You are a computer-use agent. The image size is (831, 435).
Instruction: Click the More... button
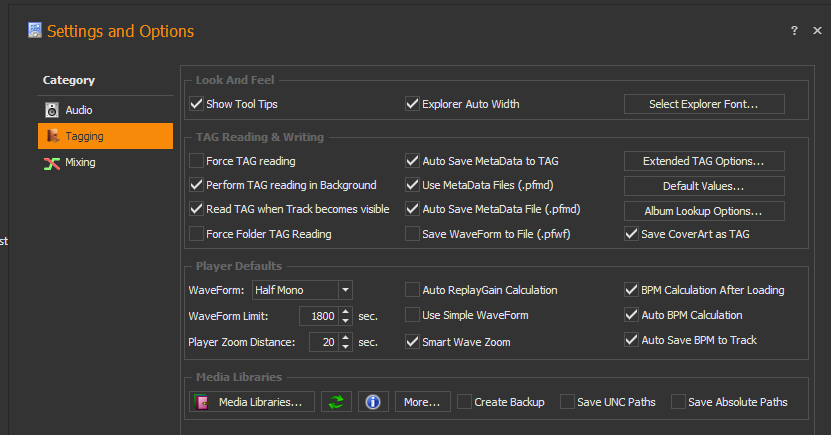click(422, 402)
